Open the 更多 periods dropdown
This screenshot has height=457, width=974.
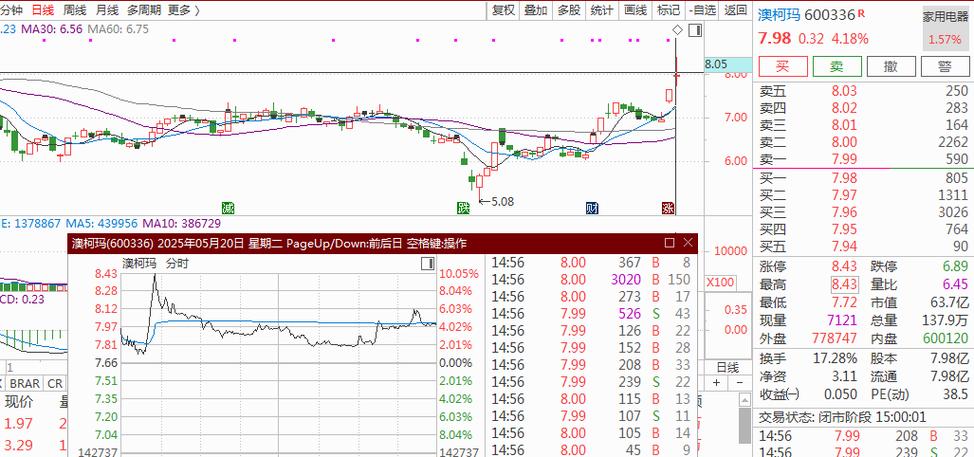click(x=183, y=10)
